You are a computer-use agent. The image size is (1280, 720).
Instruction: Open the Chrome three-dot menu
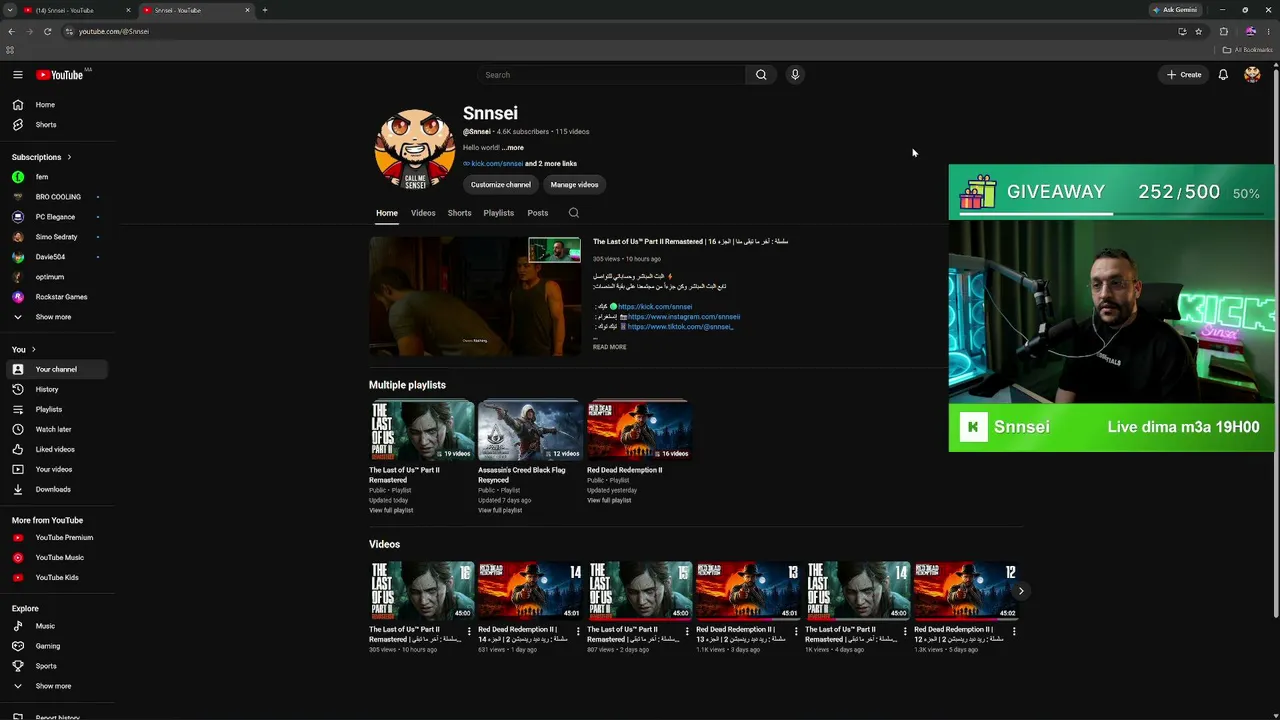pos(1268,31)
